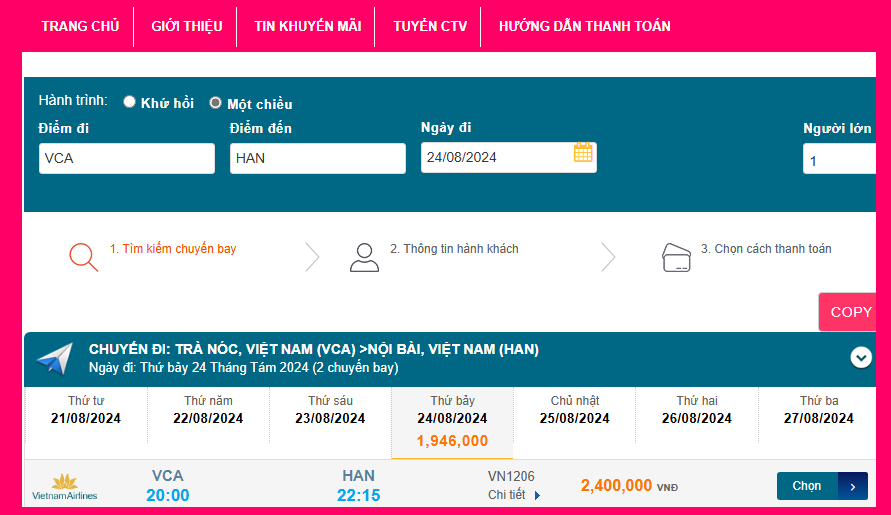Click the paper airplane icon in flight header
This screenshot has height=515, width=891.
point(55,358)
